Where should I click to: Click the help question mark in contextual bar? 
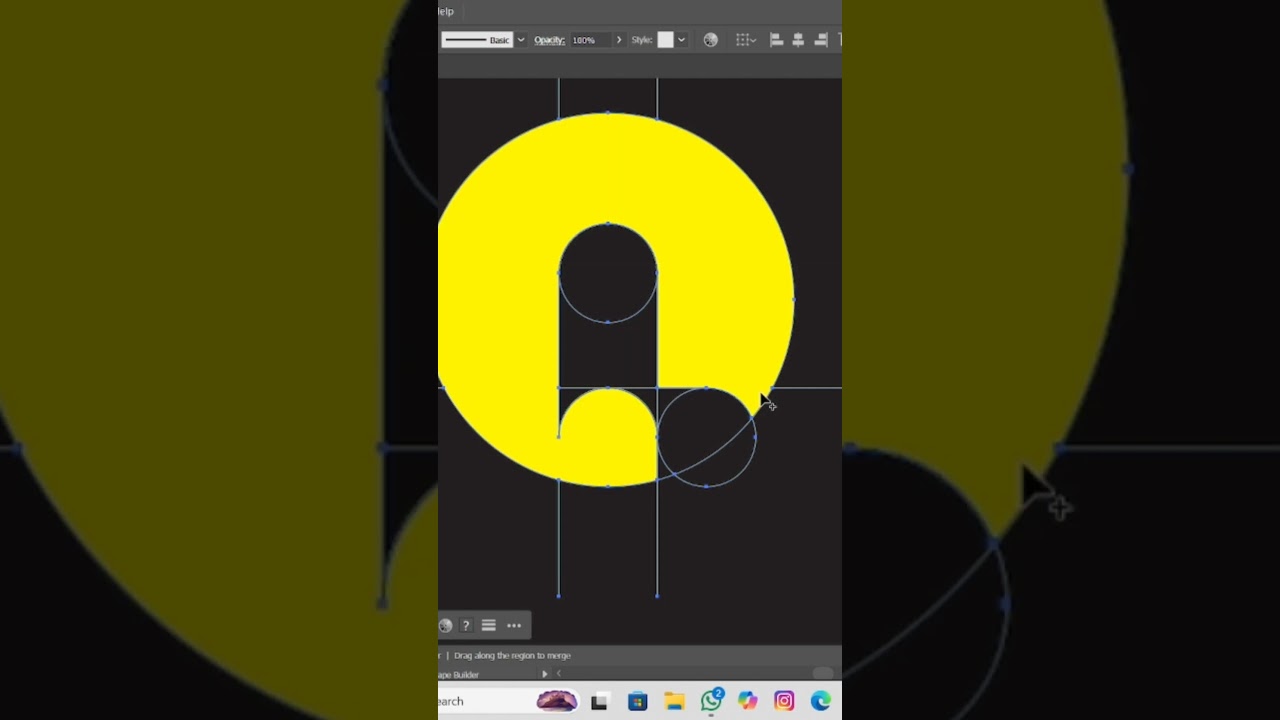(466, 625)
